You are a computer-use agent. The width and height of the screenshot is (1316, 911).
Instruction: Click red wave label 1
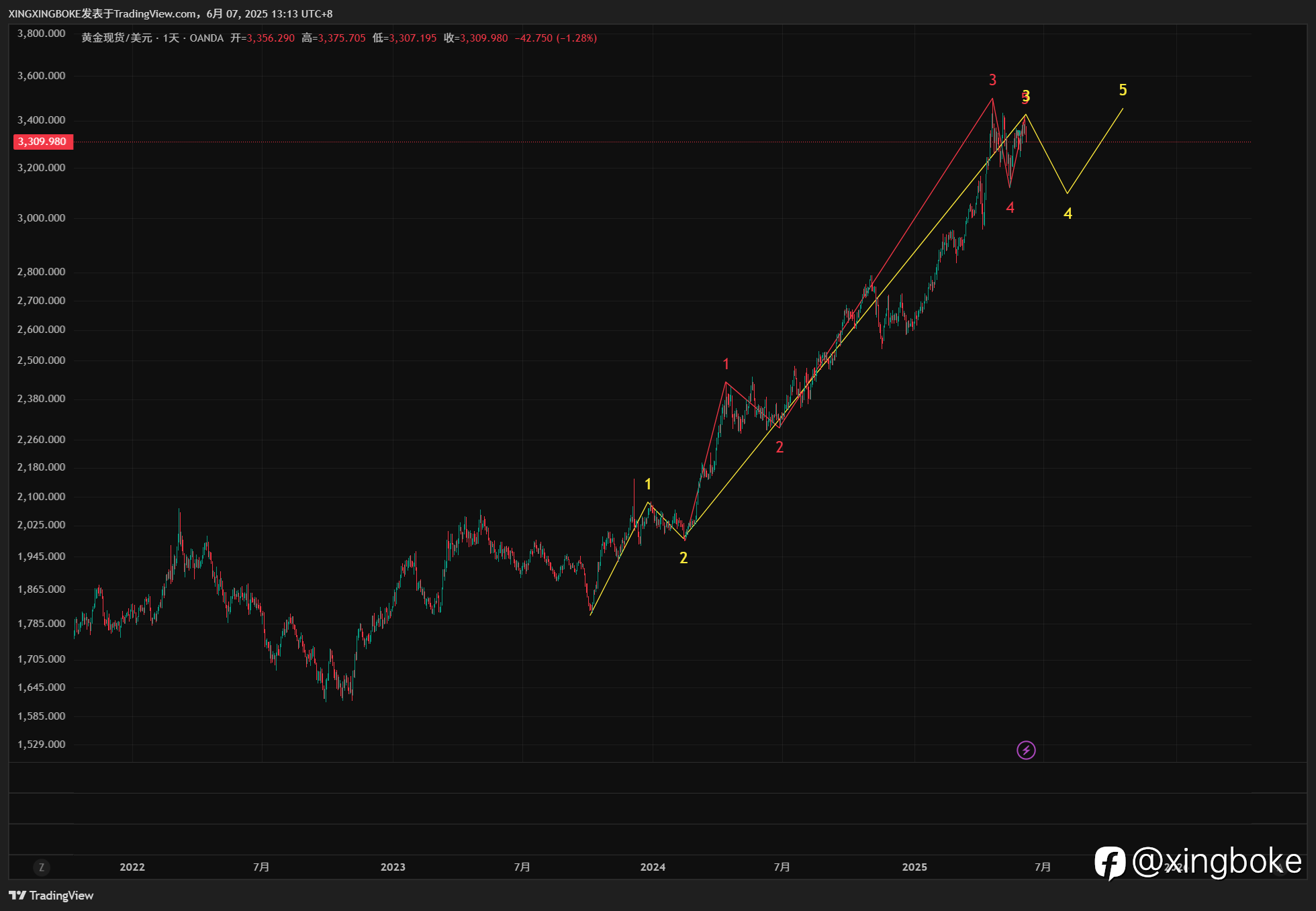(725, 364)
